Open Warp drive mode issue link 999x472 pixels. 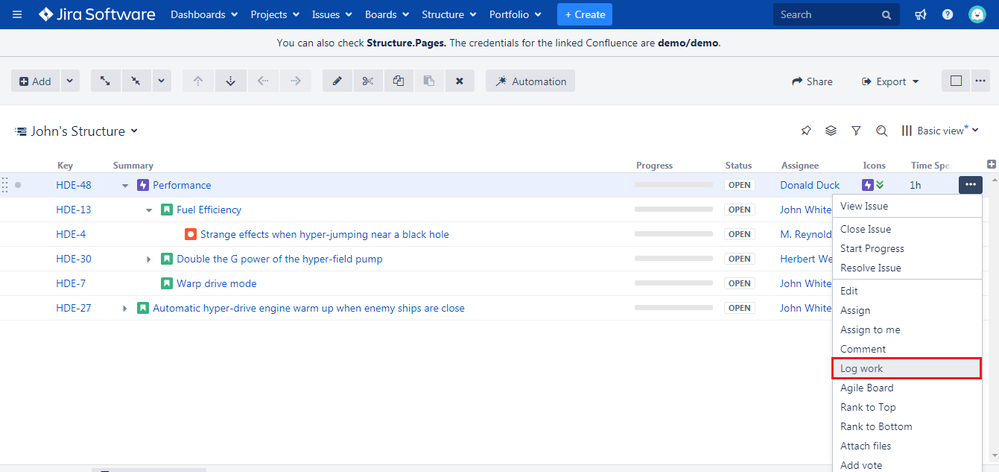tap(217, 283)
